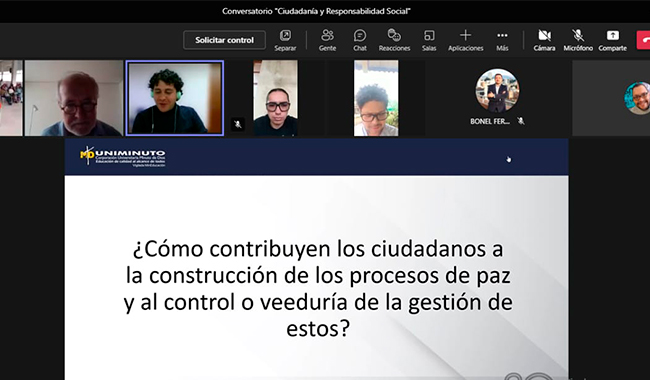Screen dimensions: 650x380
Task: Toggle the Cámara on
Action: [544, 40]
